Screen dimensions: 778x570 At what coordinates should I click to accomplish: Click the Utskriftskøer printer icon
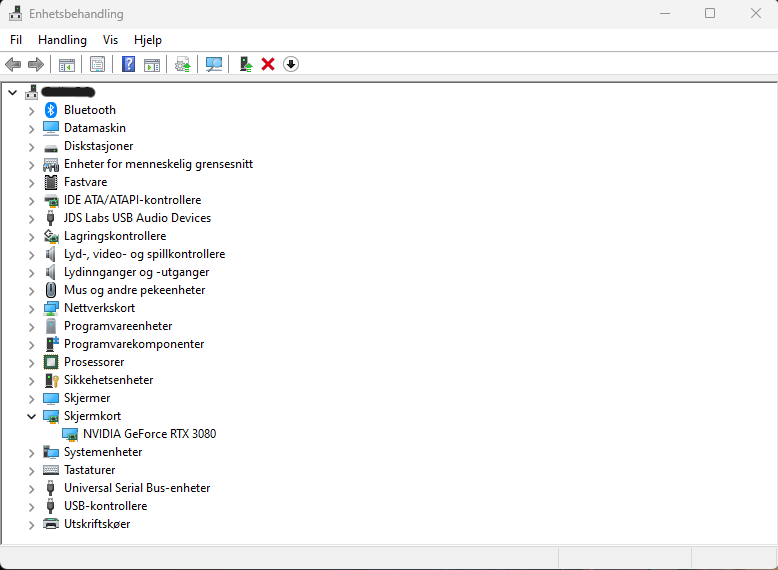(51, 524)
